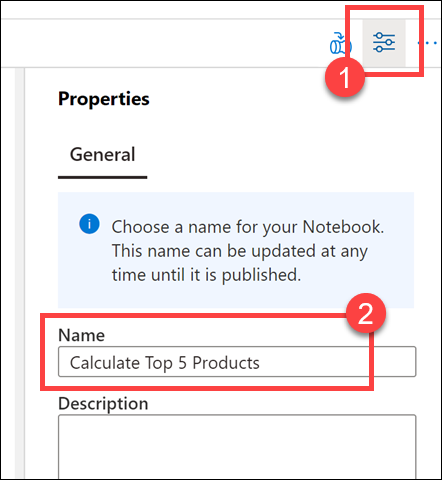
Task: Click the Name field label
Action: pos(81,335)
